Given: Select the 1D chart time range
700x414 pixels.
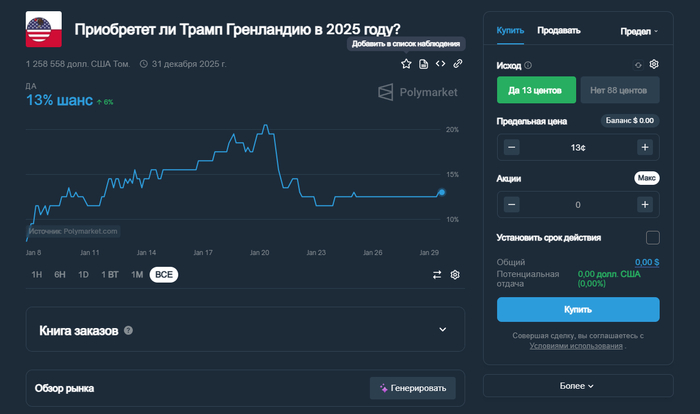Looking at the screenshot, I should (83, 274).
